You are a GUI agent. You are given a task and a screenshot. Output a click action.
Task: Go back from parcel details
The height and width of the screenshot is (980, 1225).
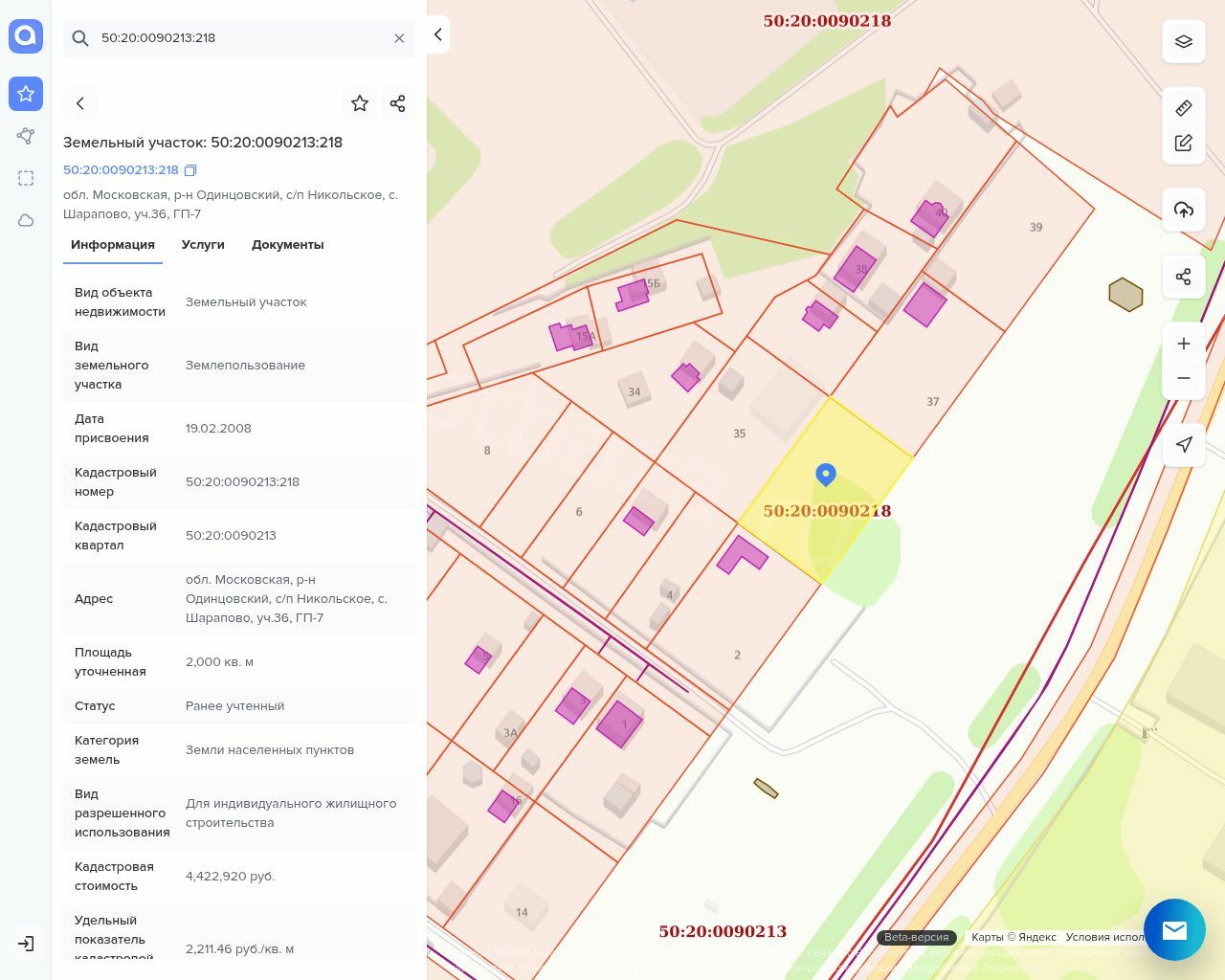click(x=80, y=103)
